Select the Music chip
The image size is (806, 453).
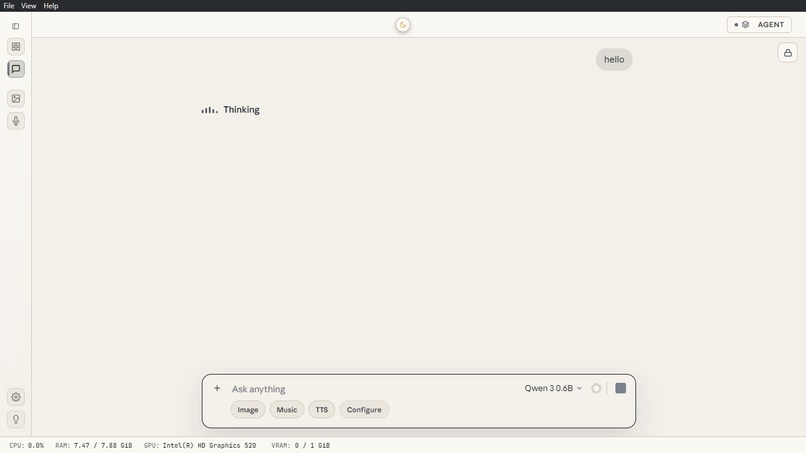(x=287, y=410)
